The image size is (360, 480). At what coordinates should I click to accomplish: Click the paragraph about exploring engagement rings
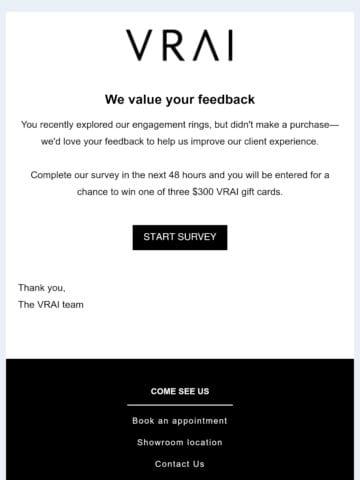[x=180, y=133]
